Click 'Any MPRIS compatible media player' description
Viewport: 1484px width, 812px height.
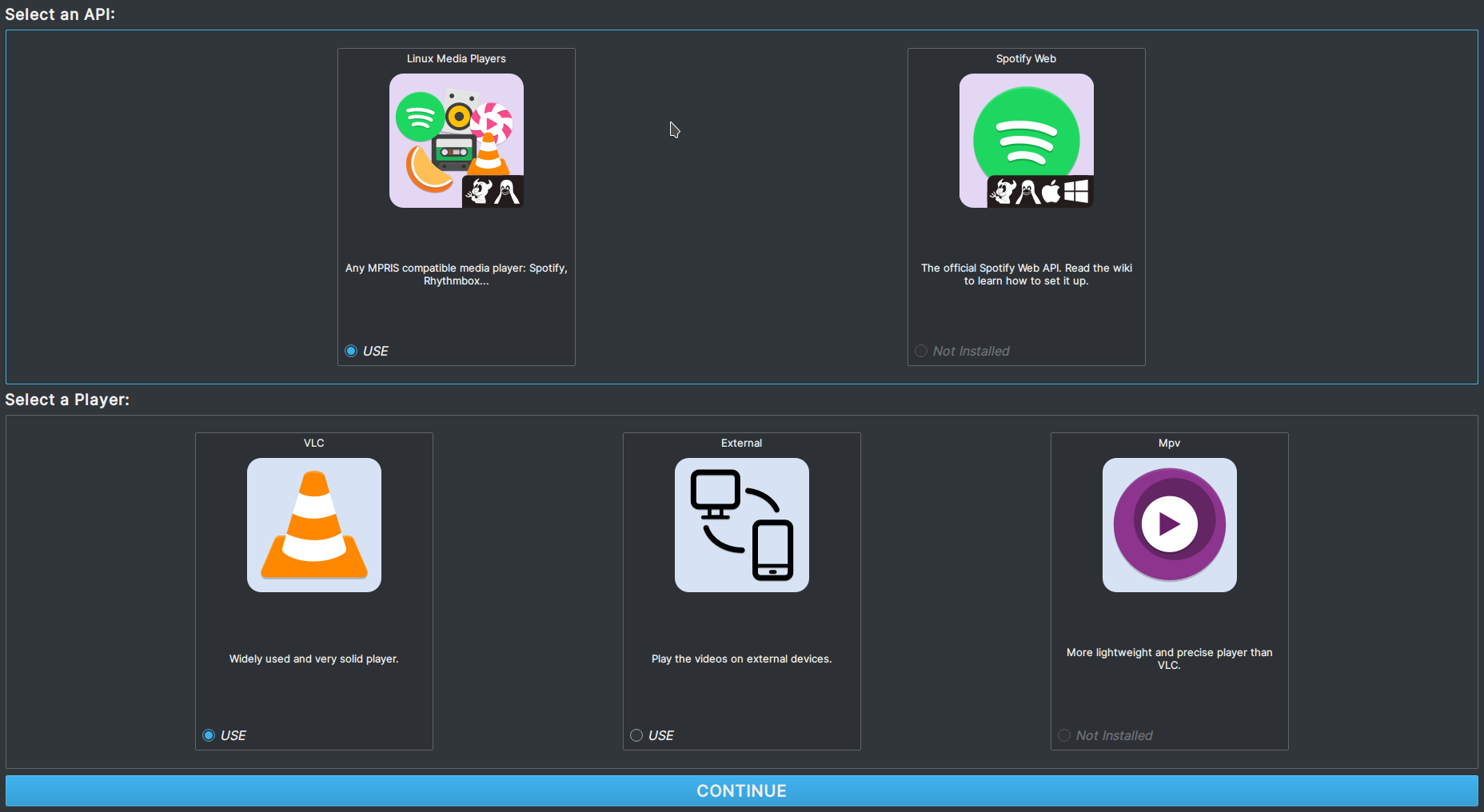pos(457,274)
